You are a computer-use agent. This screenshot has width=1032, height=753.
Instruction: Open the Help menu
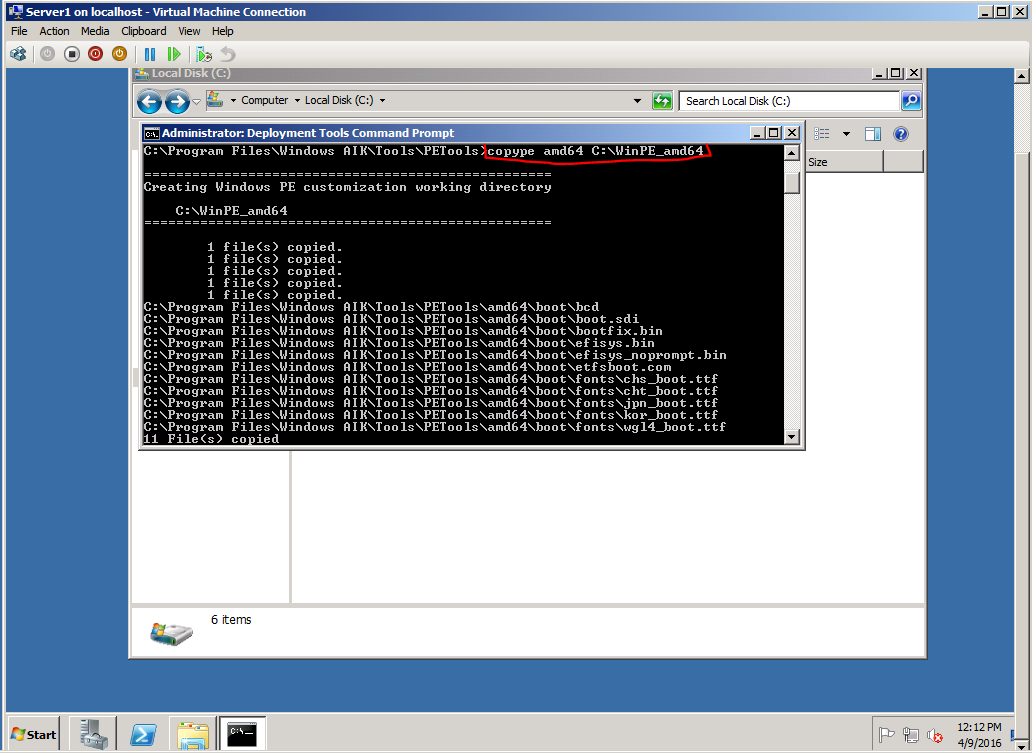pyautogui.click(x=222, y=31)
